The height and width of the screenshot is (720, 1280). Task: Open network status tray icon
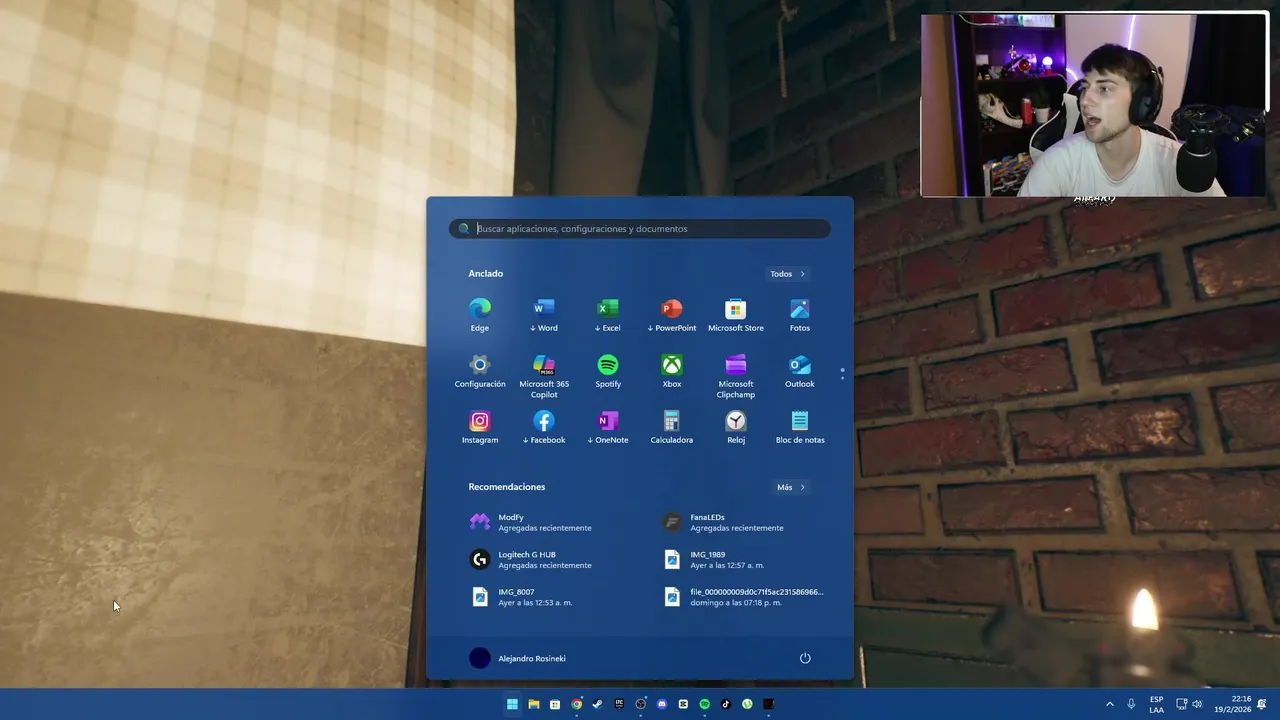tap(1181, 704)
